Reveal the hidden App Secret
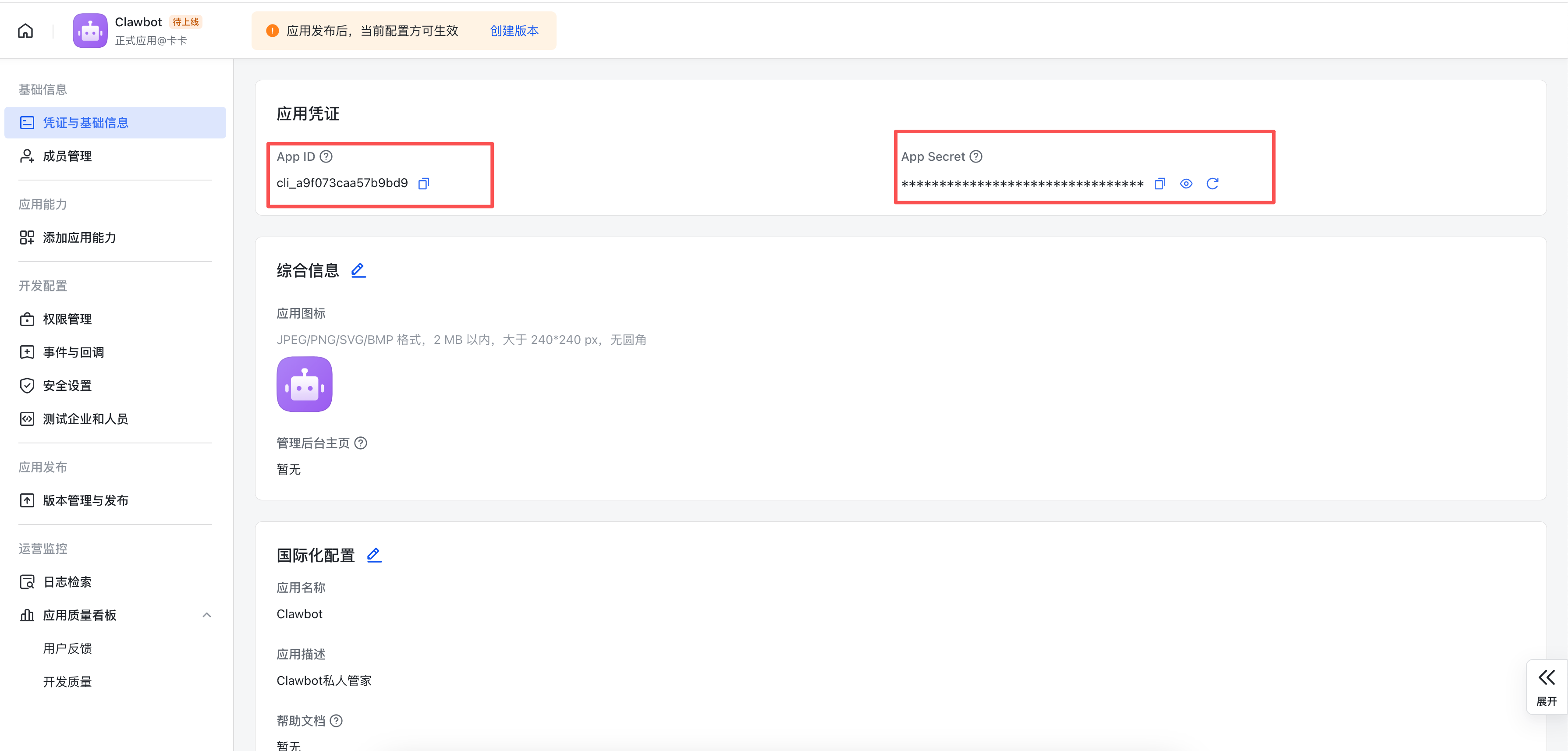Image resolution: width=1568 pixels, height=751 pixels. tap(1186, 183)
